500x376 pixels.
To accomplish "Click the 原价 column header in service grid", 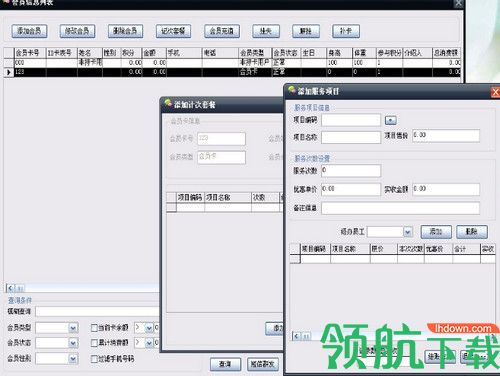I will click(384, 249).
